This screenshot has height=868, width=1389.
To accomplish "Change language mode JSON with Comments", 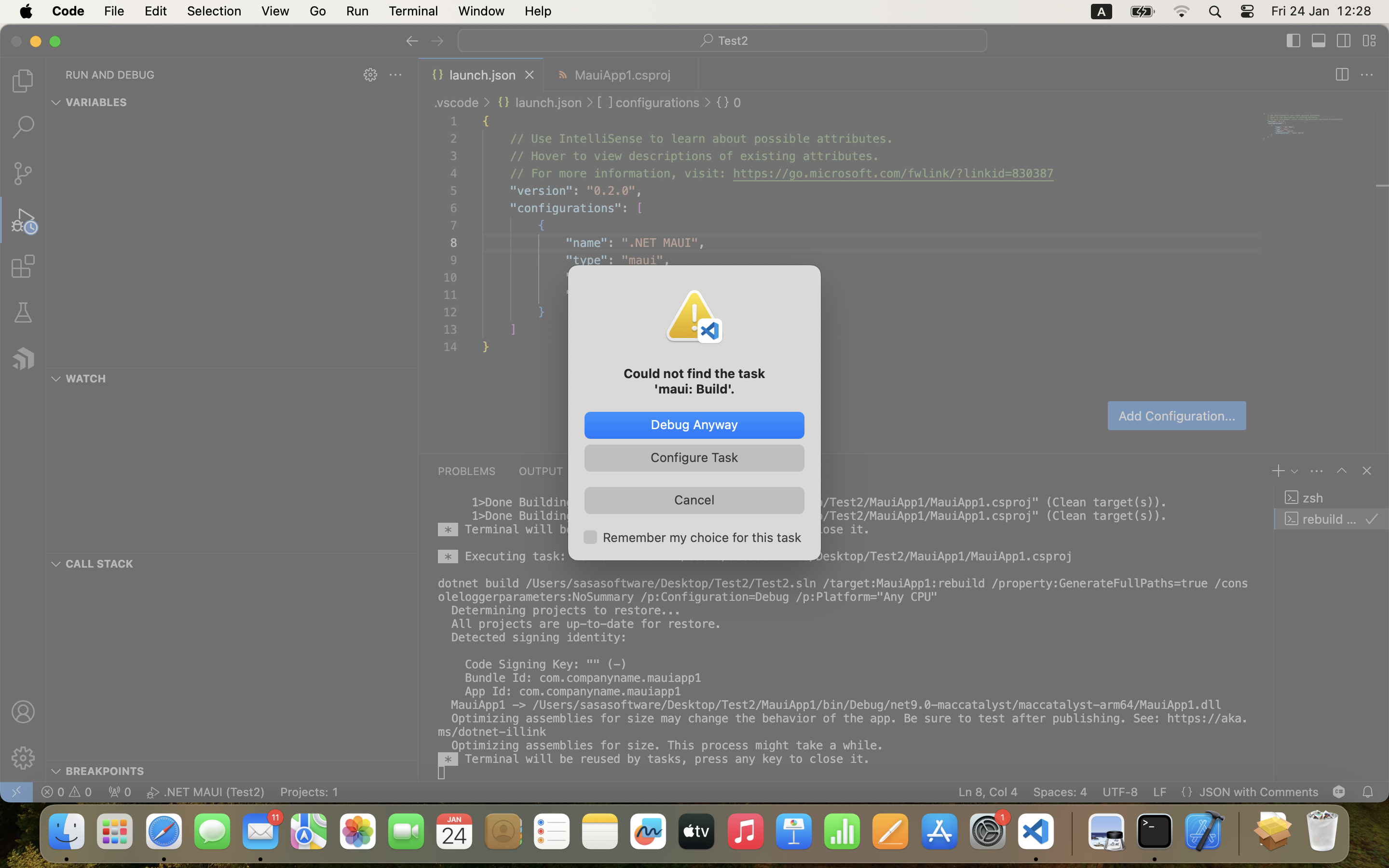I will click(1258, 792).
